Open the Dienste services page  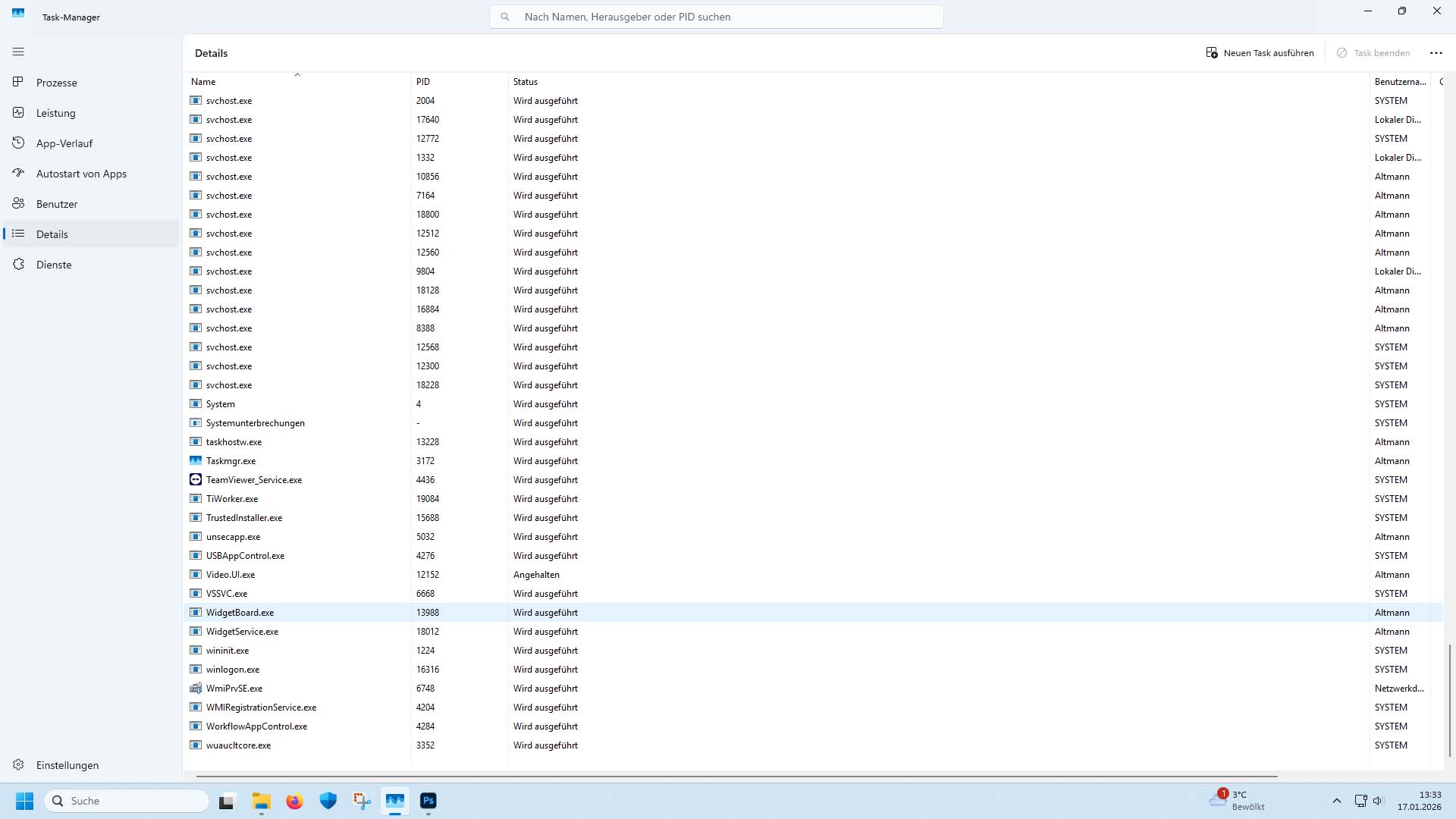click(x=54, y=265)
